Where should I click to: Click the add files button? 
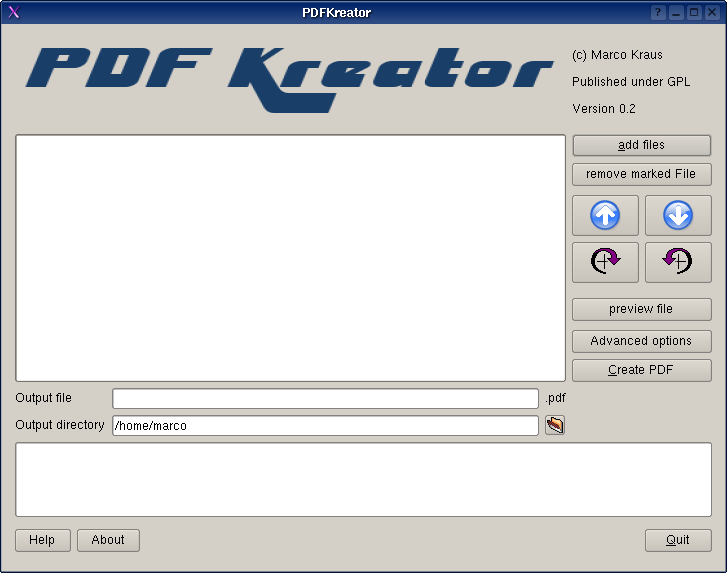[x=642, y=145]
